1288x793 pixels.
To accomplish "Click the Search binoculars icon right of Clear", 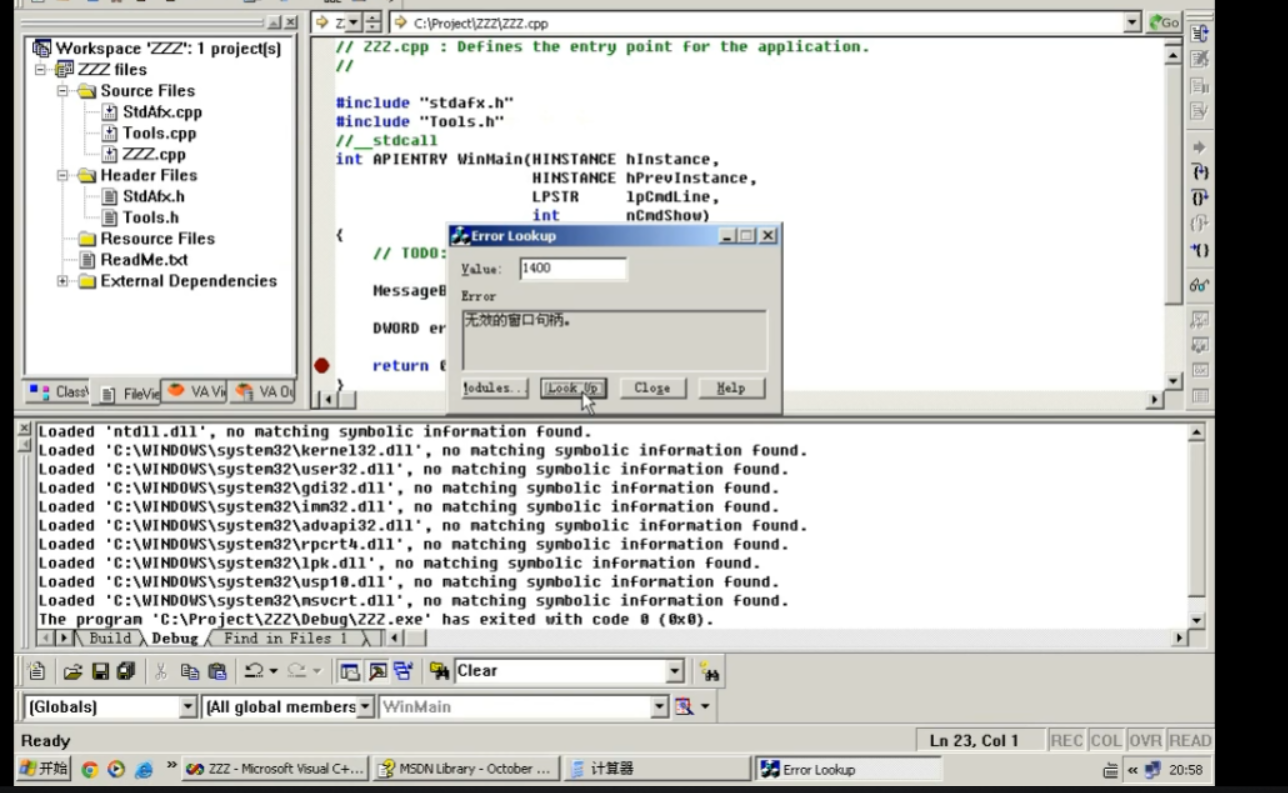I will point(709,672).
